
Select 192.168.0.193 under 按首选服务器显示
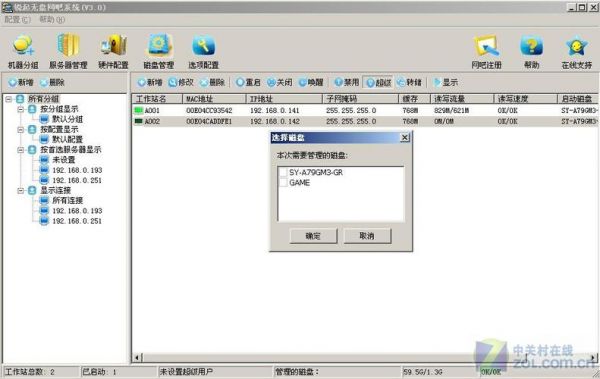[77, 170]
